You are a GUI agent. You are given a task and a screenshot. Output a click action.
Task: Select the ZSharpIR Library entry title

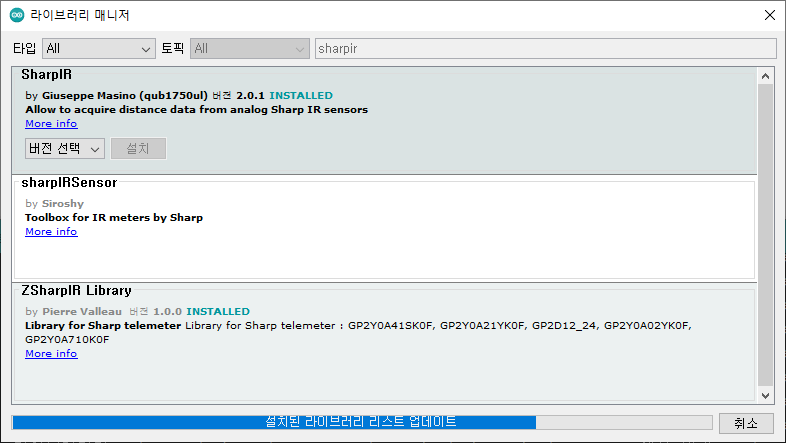click(x=76, y=291)
